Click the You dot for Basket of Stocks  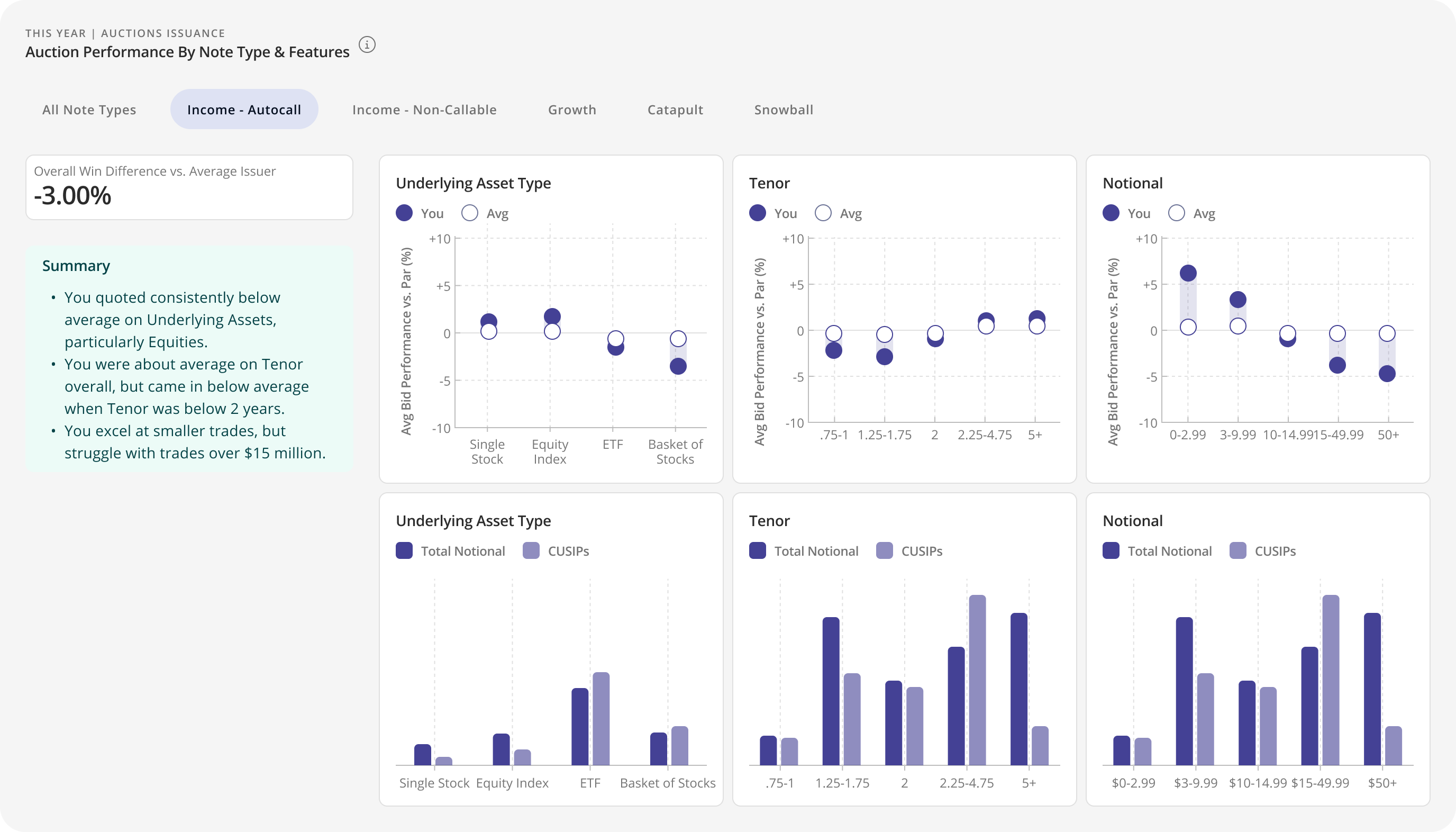point(678,366)
